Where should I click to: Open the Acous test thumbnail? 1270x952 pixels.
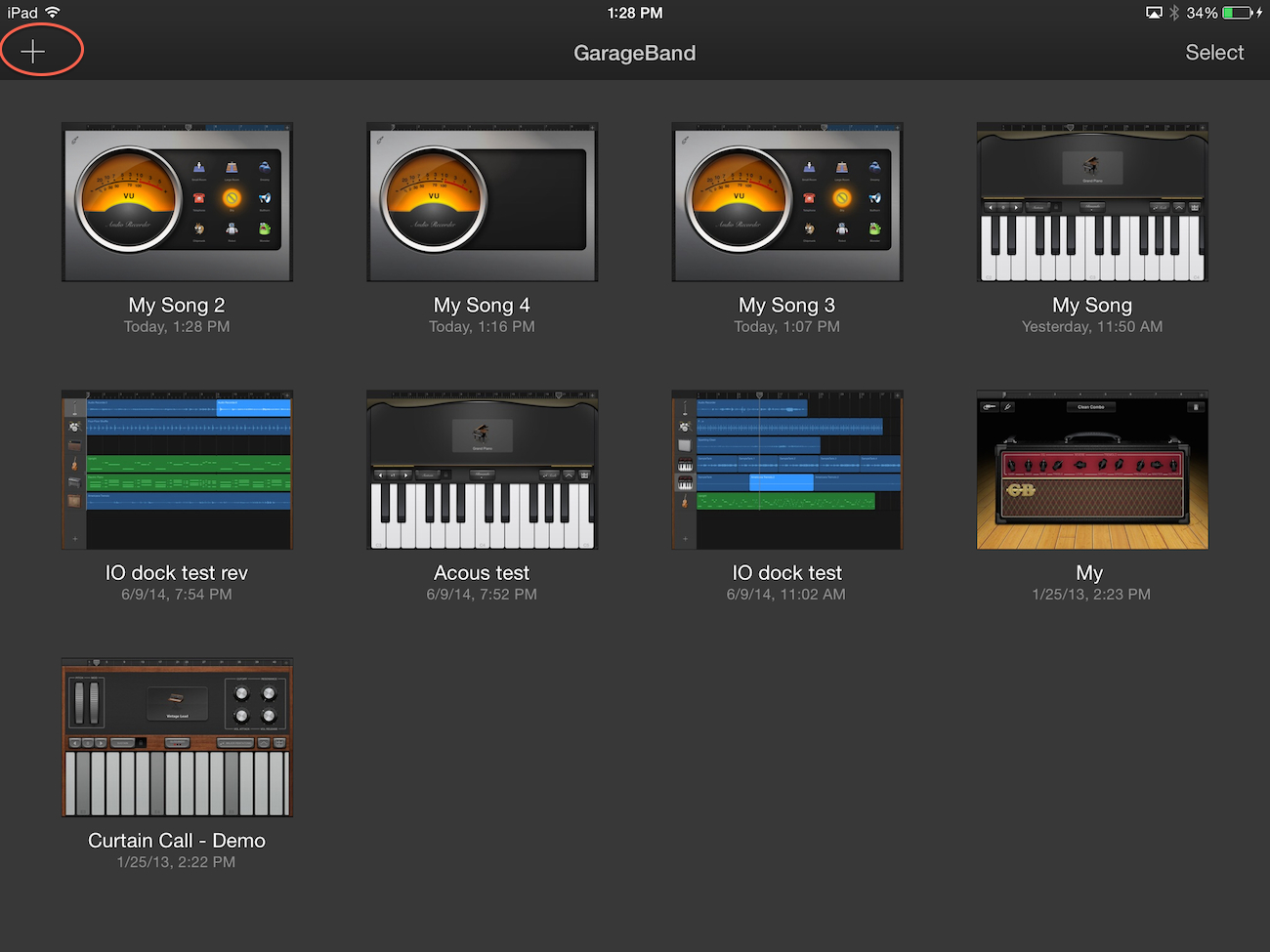(482, 470)
